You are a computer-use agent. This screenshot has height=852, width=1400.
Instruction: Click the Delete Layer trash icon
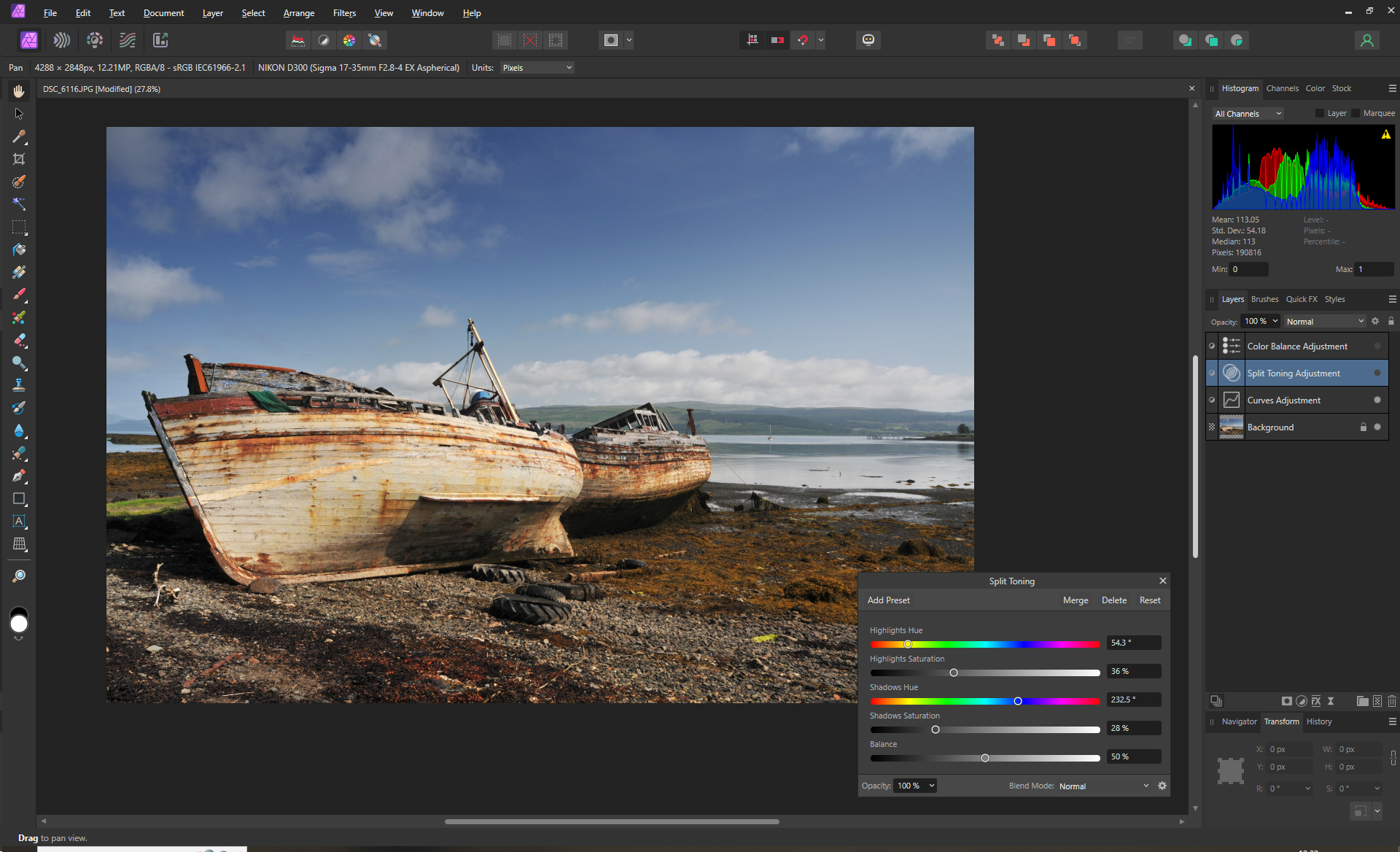click(x=1392, y=701)
